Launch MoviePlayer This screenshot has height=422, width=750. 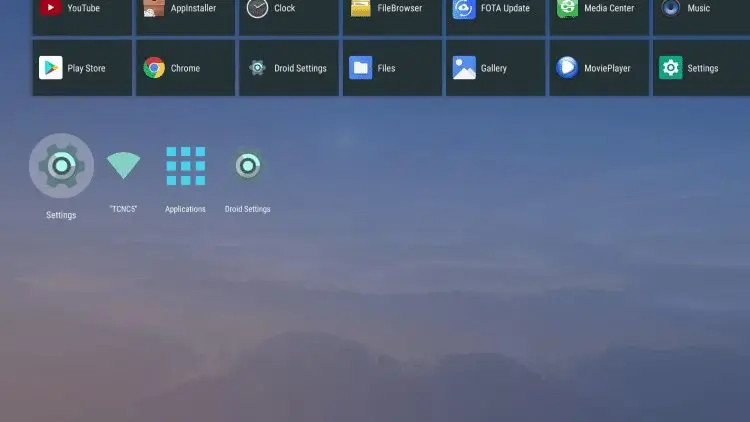(599, 68)
